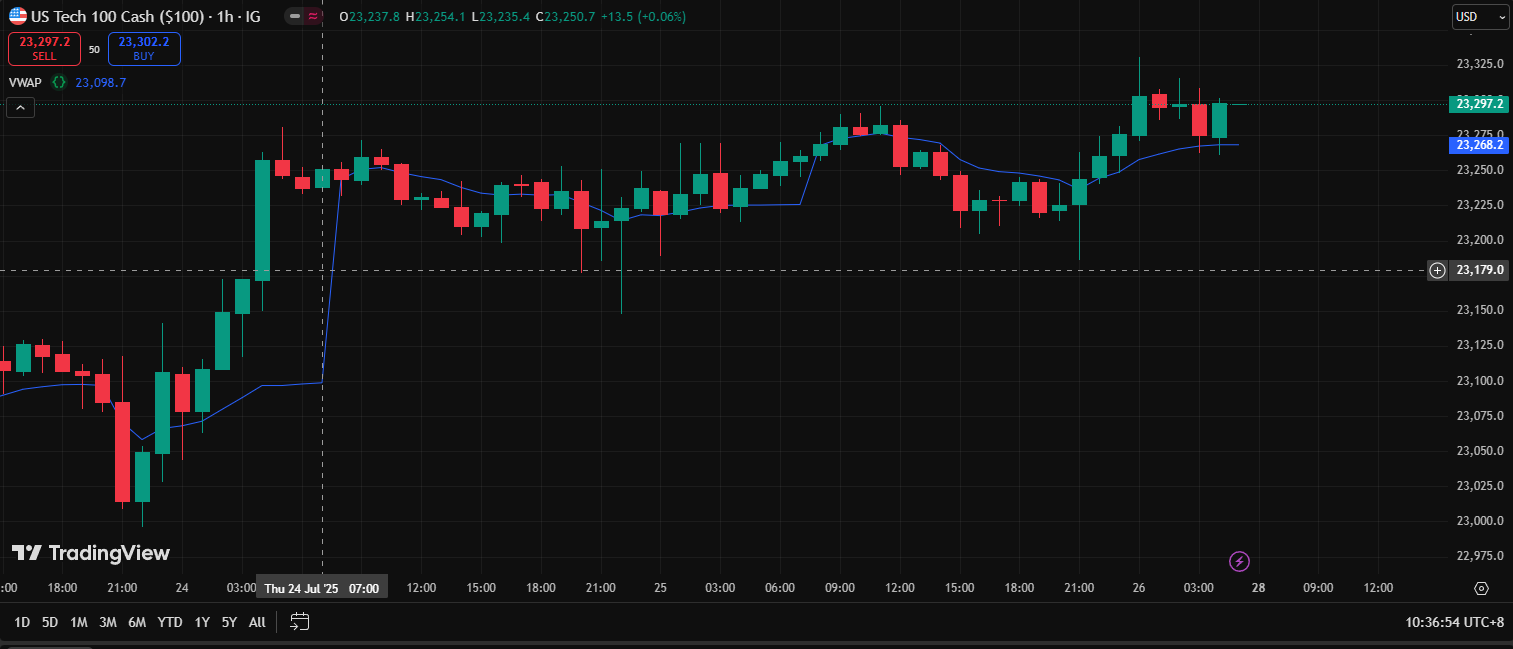Select the YTD date range
Image resolution: width=1513 pixels, height=649 pixels.
tap(170, 622)
